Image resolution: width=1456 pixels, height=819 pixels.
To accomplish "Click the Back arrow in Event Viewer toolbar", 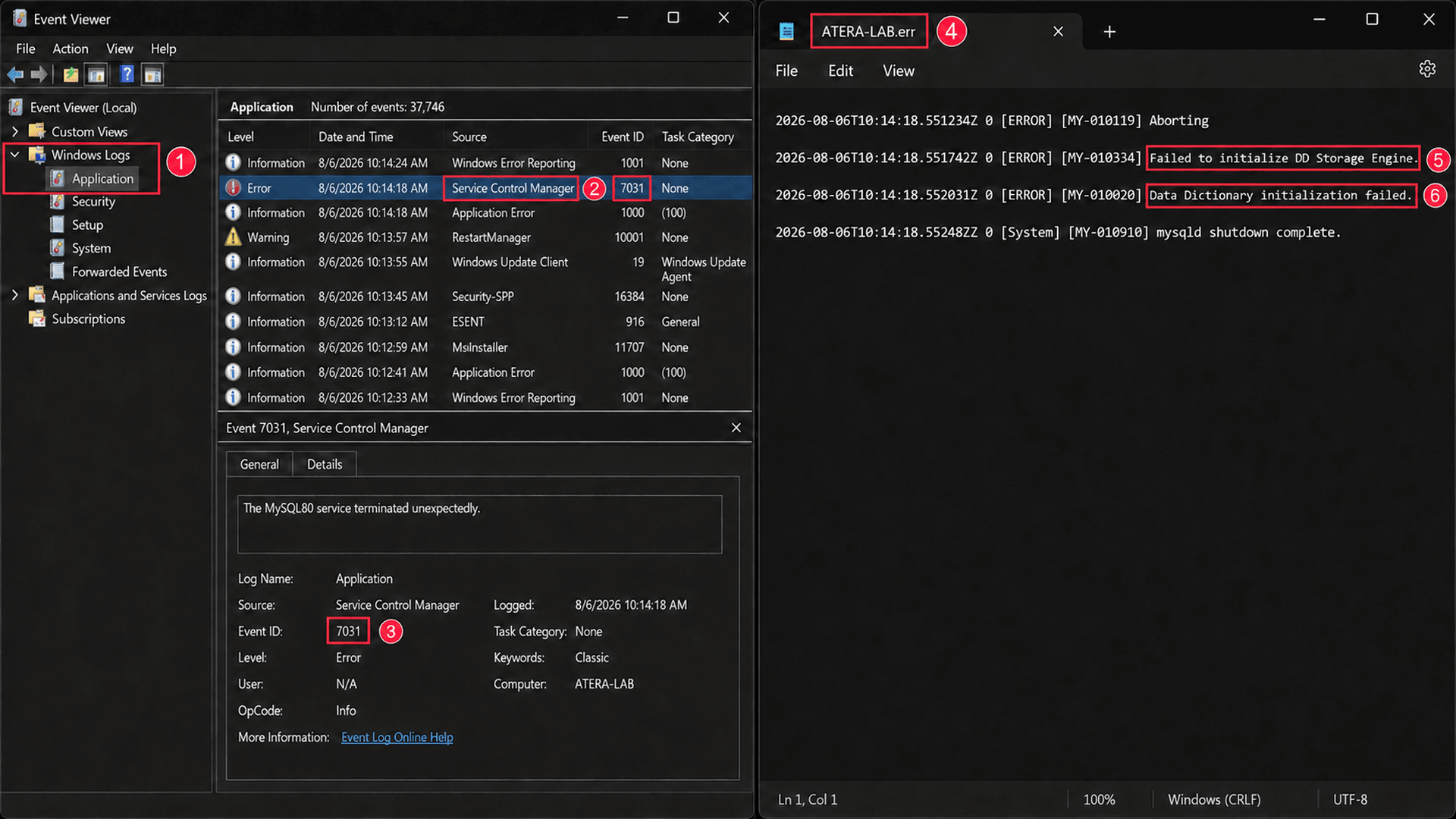I will [x=15, y=74].
